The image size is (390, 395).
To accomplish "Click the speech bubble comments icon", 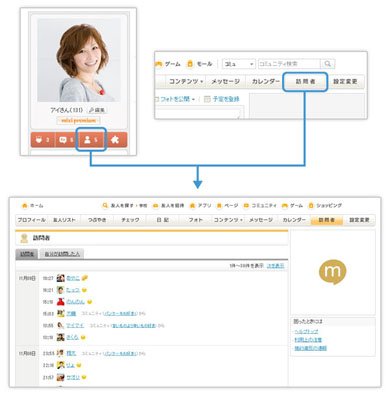I will pos(63,140).
